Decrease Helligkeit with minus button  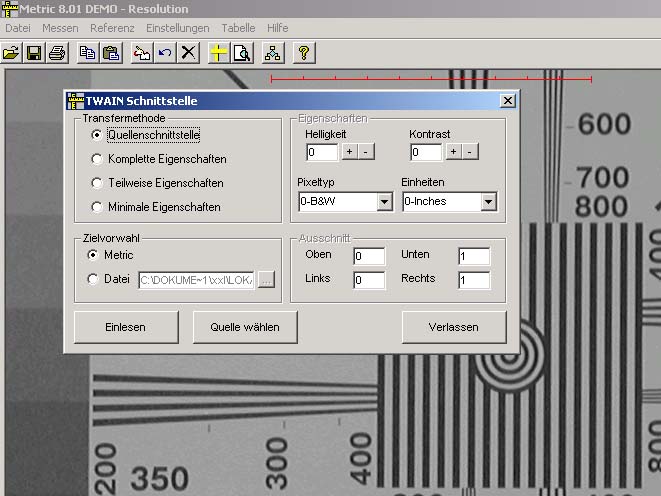[x=366, y=152]
